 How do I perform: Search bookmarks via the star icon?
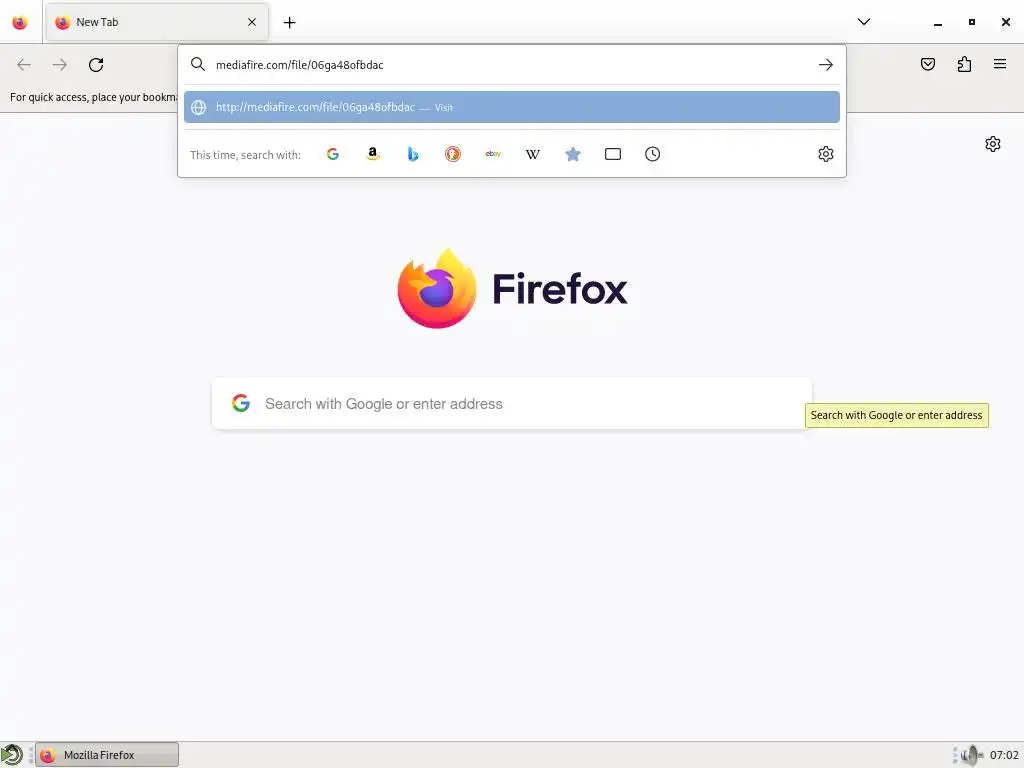click(573, 154)
